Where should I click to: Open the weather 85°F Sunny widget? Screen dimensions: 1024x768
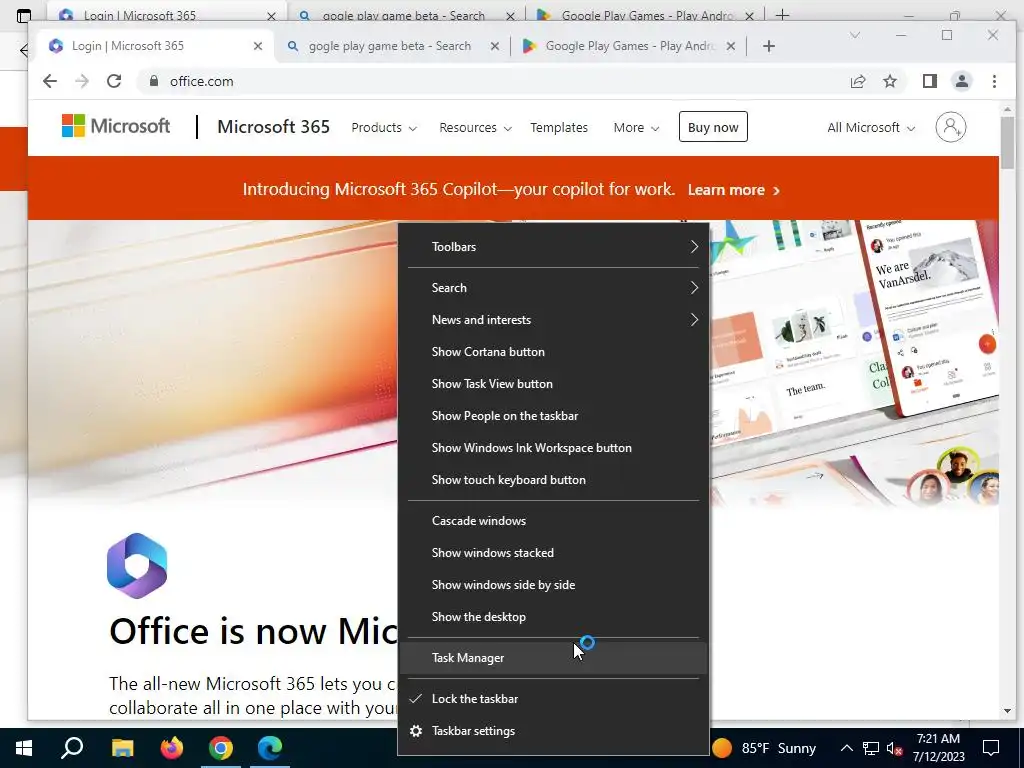(x=765, y=748)
